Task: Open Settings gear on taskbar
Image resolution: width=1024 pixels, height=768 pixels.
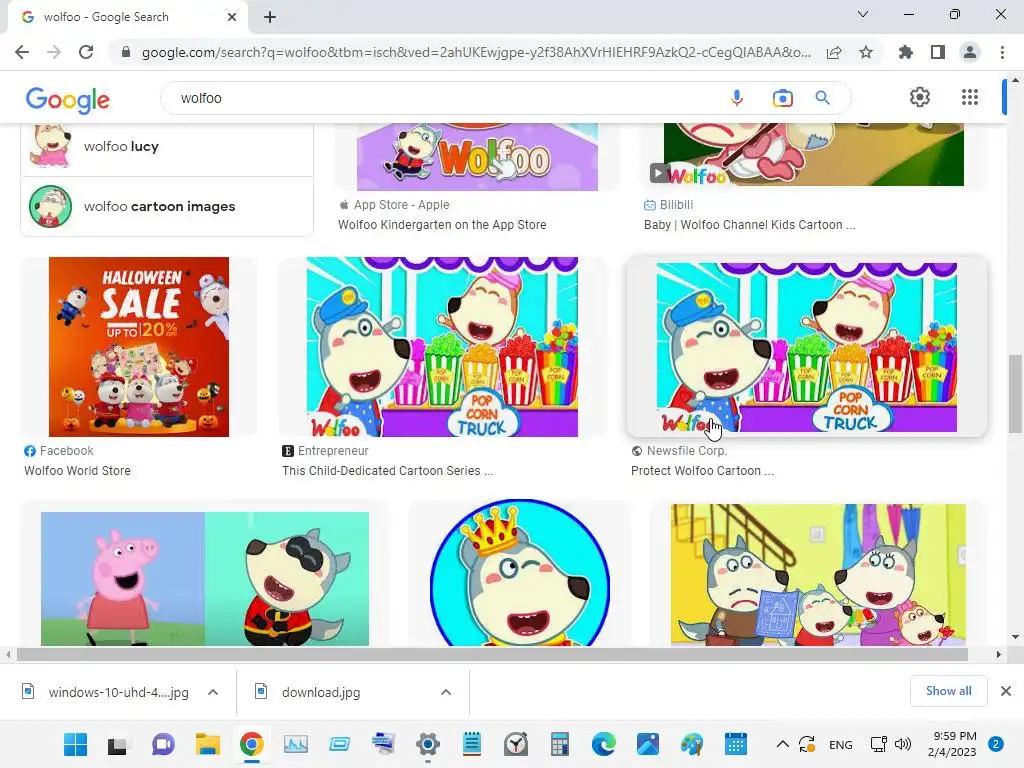Action: click(428, 744)
